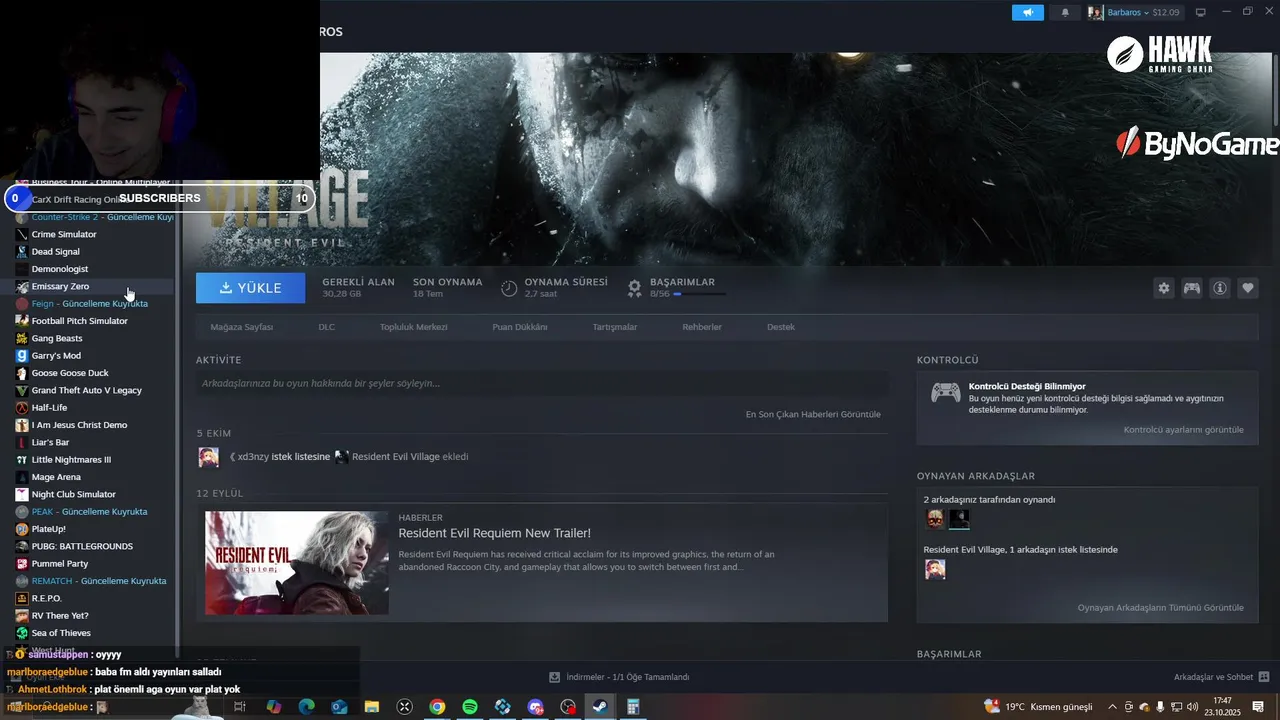Select RV There Yet? in library
1280x720 pixels.
click(x=60, y=616)
